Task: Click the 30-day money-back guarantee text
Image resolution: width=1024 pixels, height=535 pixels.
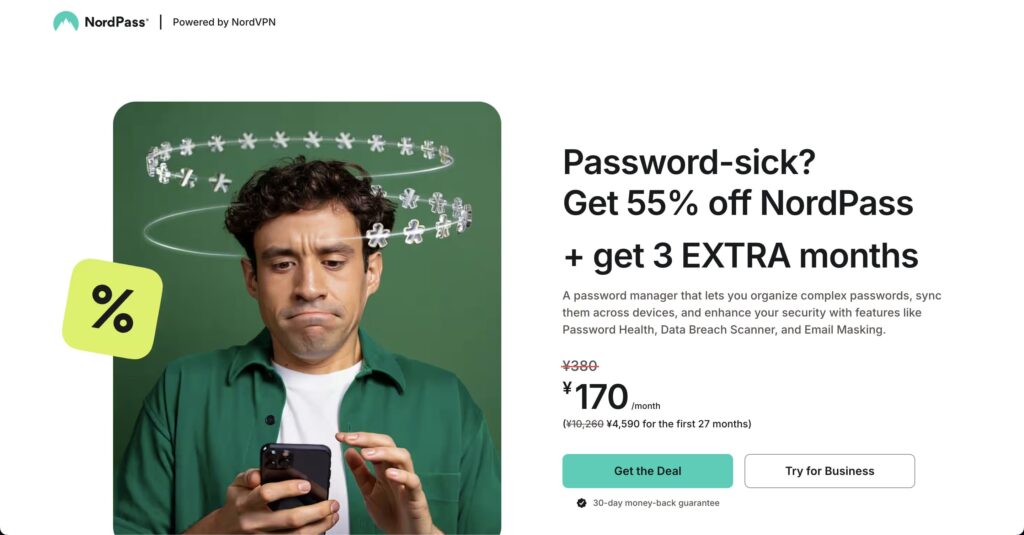Action: coord(656,503)
